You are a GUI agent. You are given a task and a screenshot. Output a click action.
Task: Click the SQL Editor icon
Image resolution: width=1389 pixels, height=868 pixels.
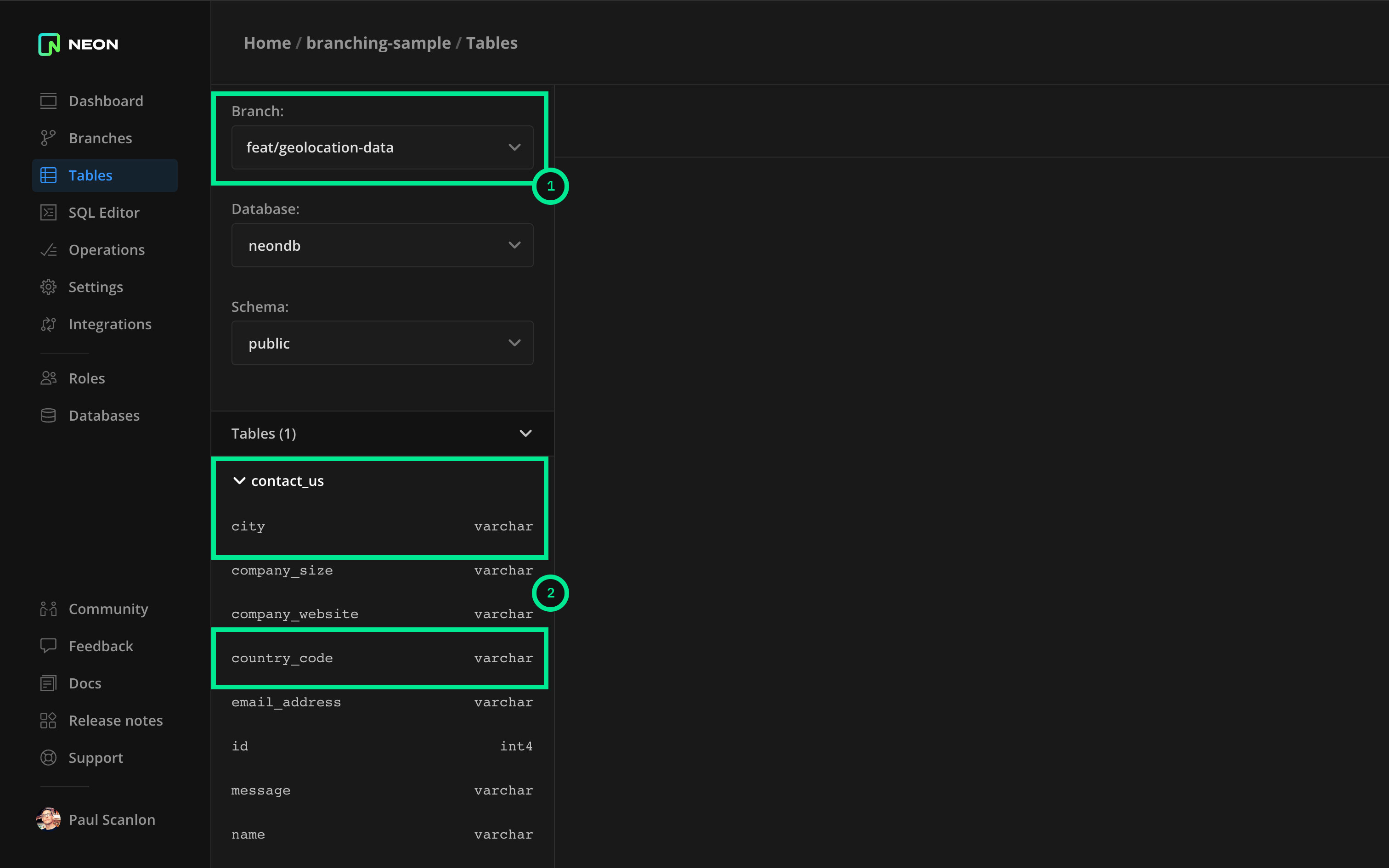tap(48, 213)
